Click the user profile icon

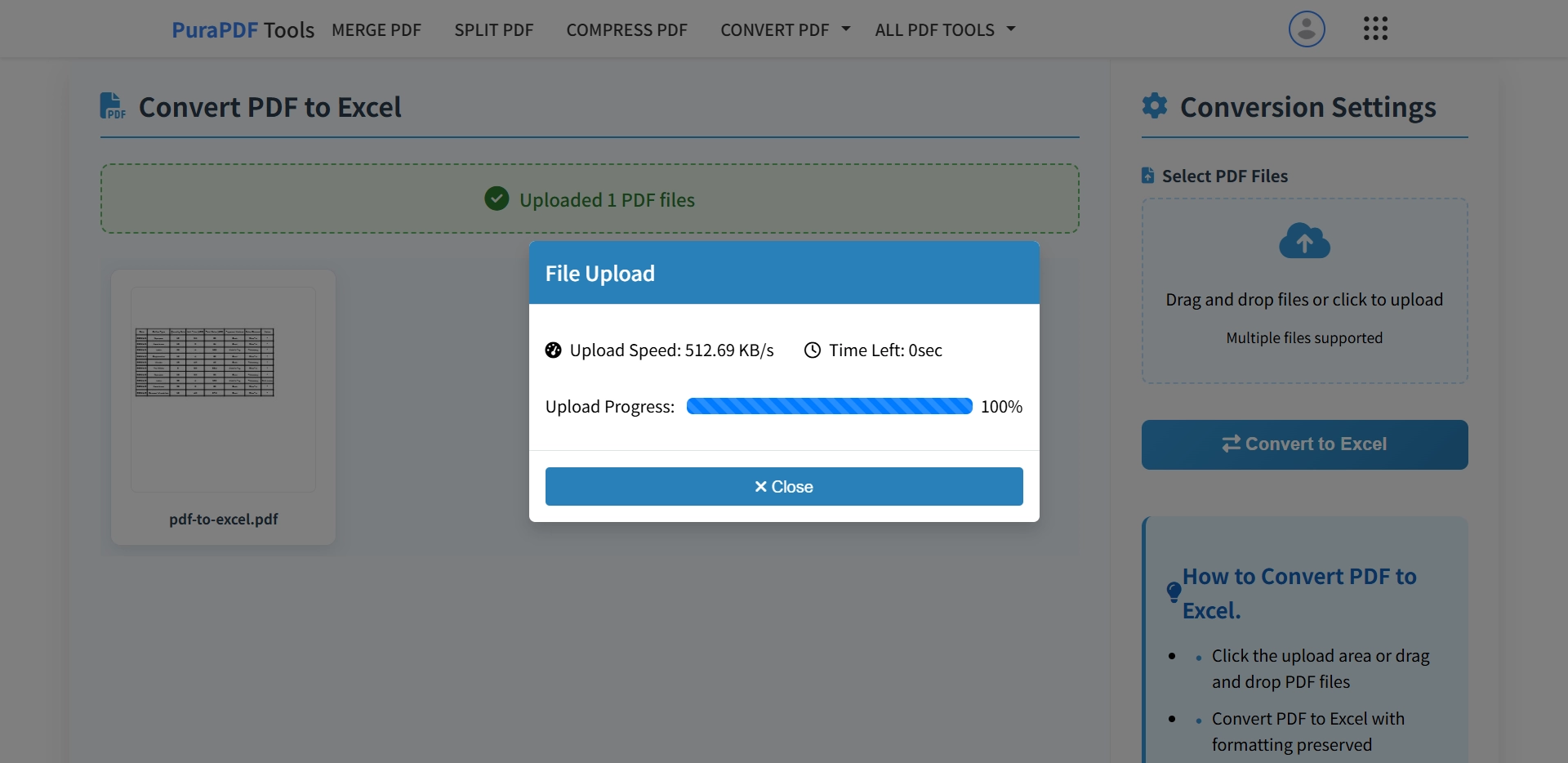click(x=1306, y=29)
